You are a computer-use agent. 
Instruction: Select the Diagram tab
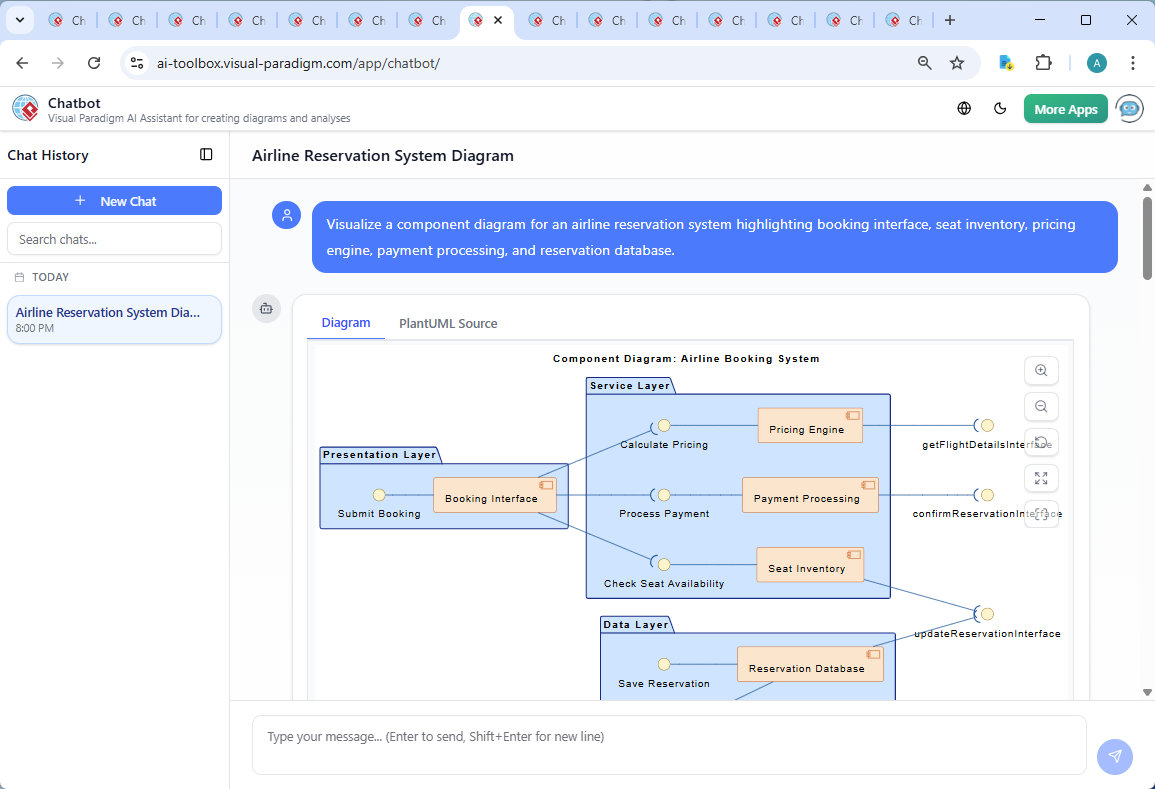click(x=346, y=323)
